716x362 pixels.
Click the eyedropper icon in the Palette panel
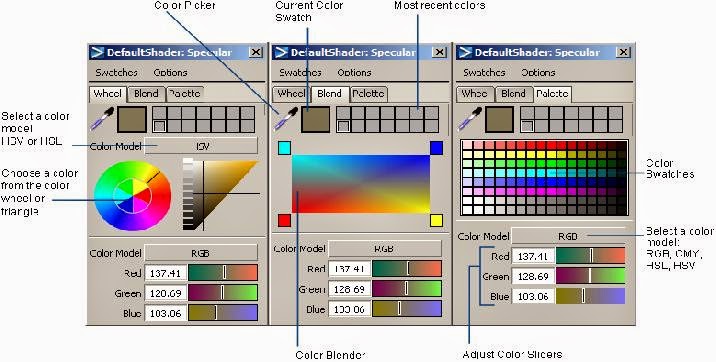(x=469, y=119)
